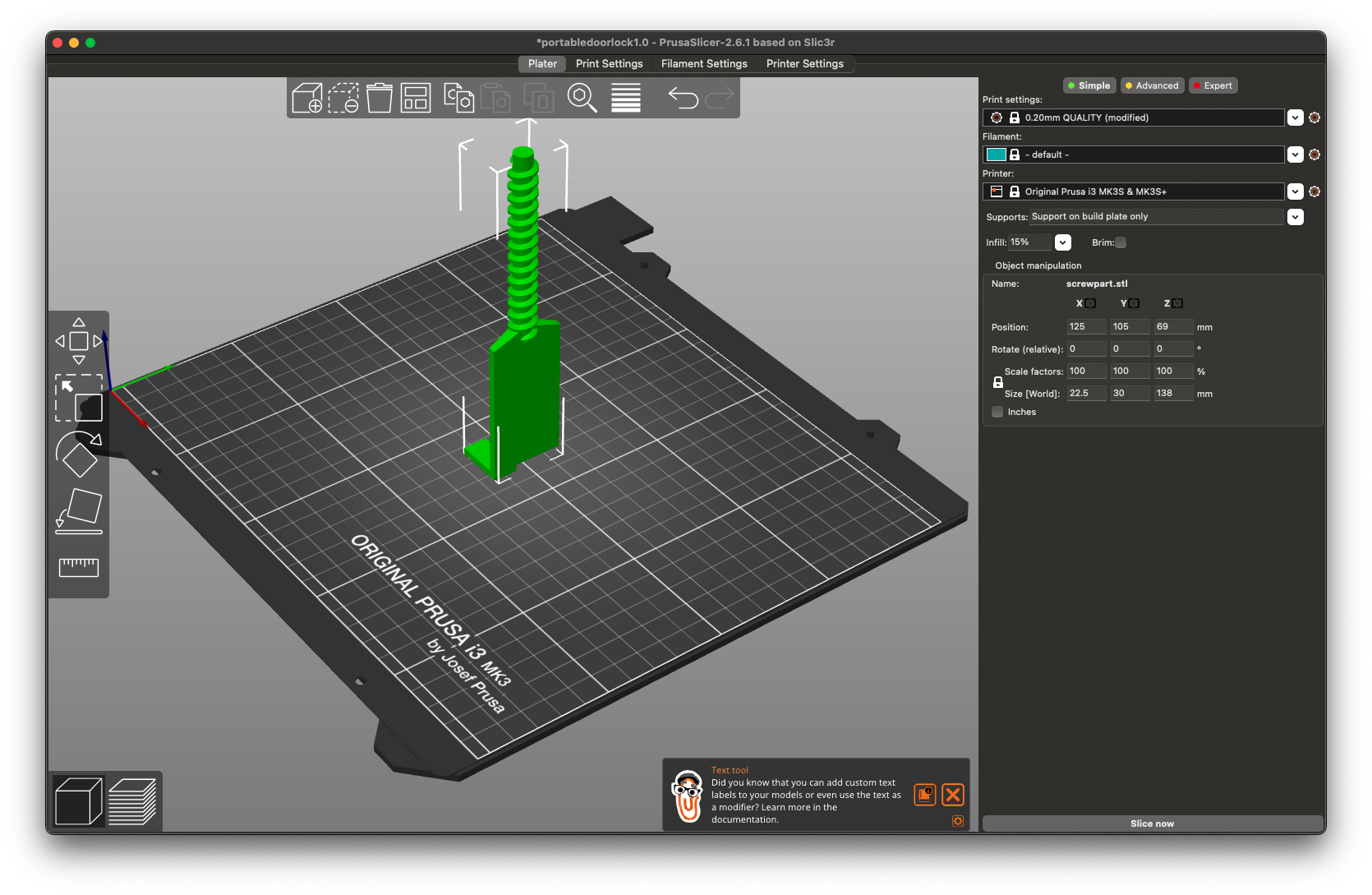
Task: Enable the Inches checkbox
Action: click(x=997, y=412)
